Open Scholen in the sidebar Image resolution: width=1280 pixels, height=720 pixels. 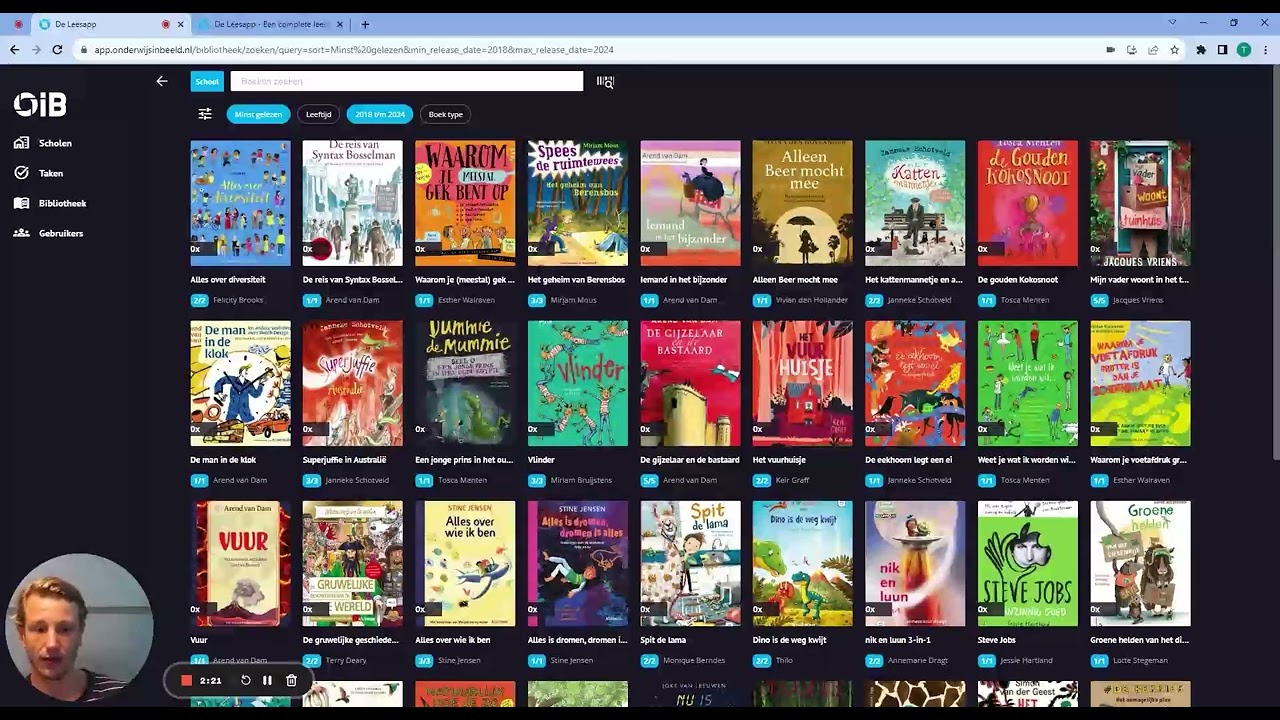tap(42, 143)
